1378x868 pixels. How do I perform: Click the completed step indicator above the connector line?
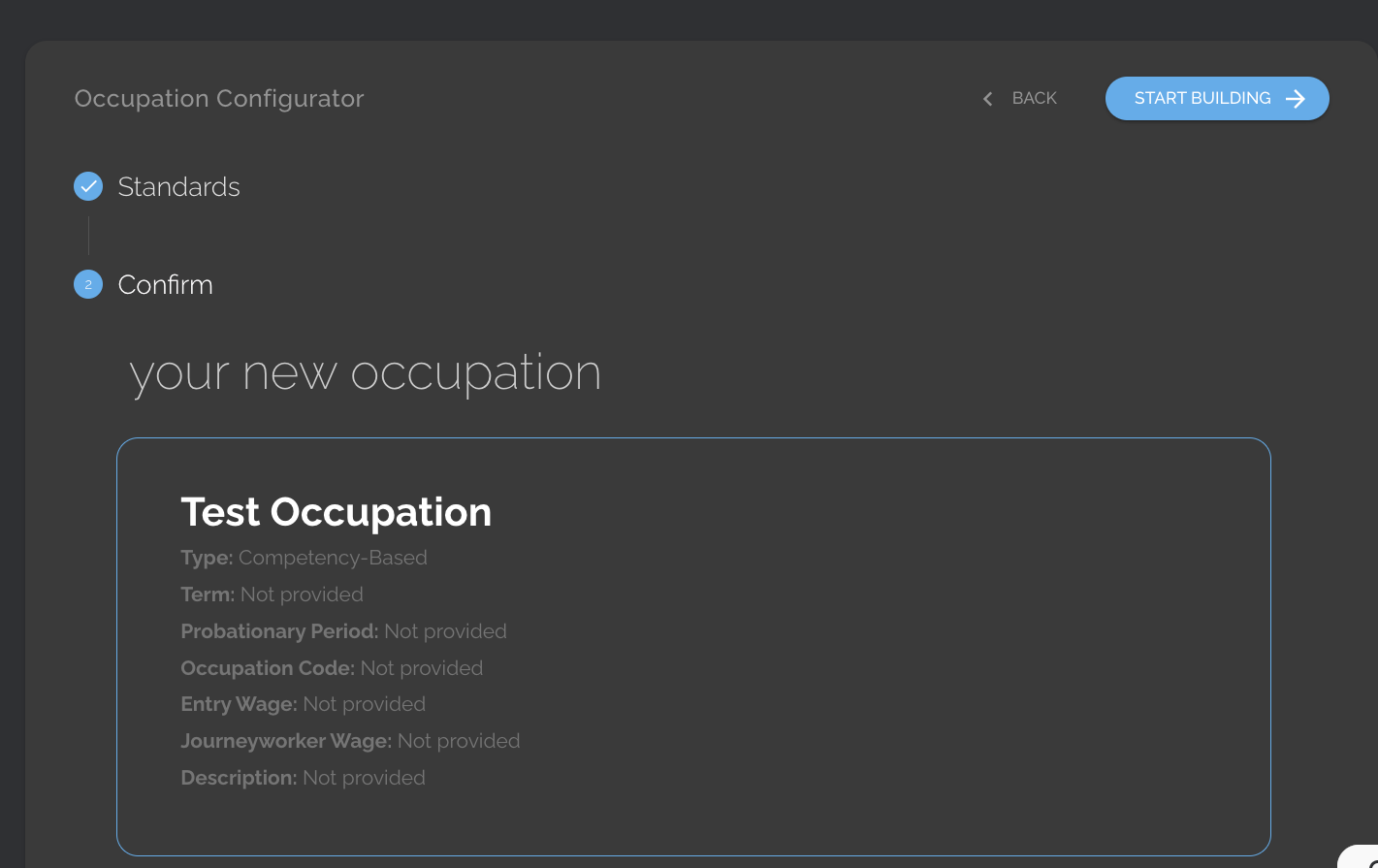(87, 185)
